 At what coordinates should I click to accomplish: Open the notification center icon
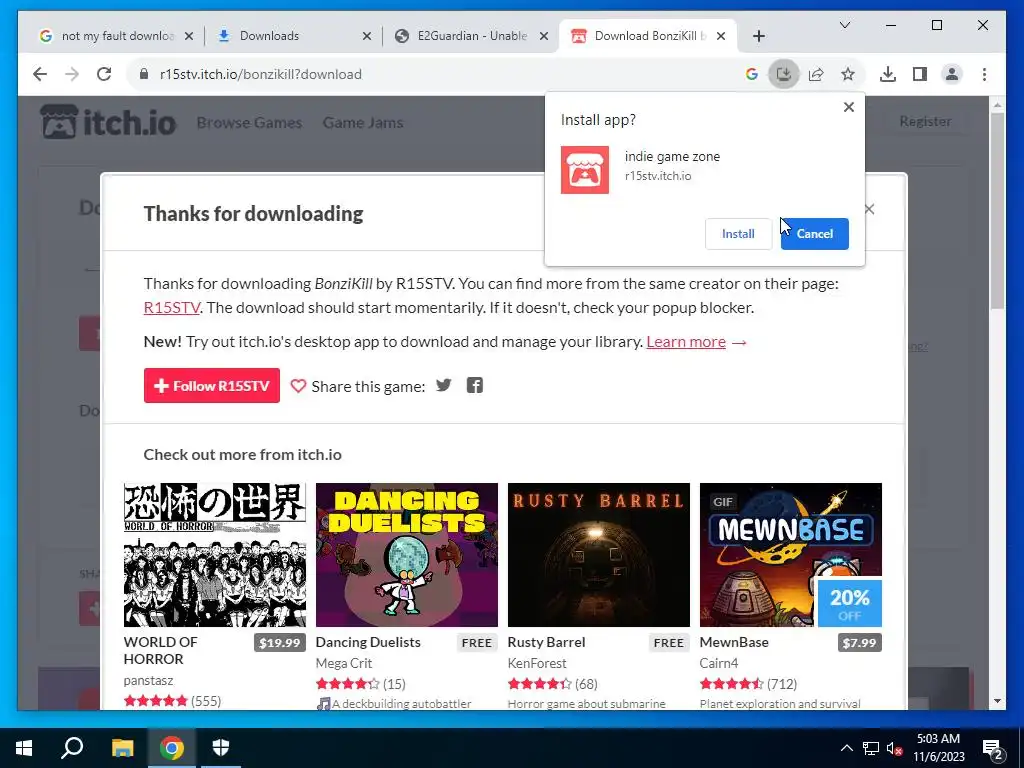click(993, 748)
